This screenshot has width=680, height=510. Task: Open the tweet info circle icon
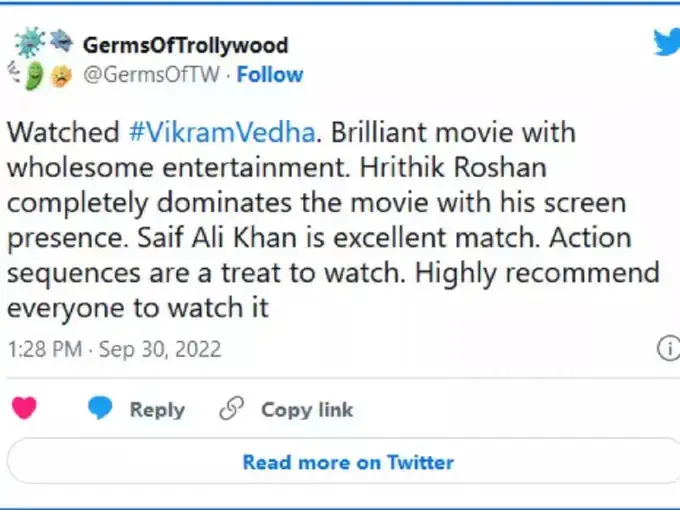[667, 348]
